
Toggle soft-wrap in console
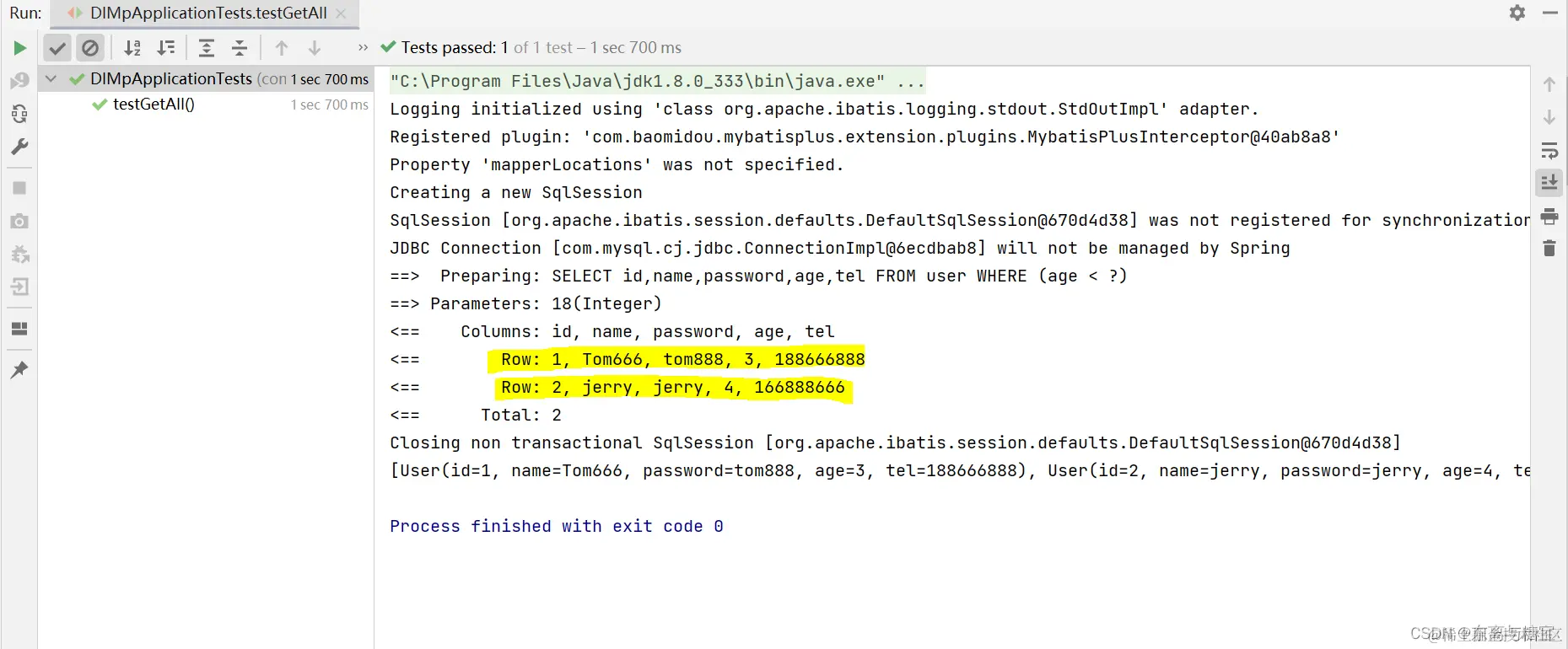(1549, 151)
